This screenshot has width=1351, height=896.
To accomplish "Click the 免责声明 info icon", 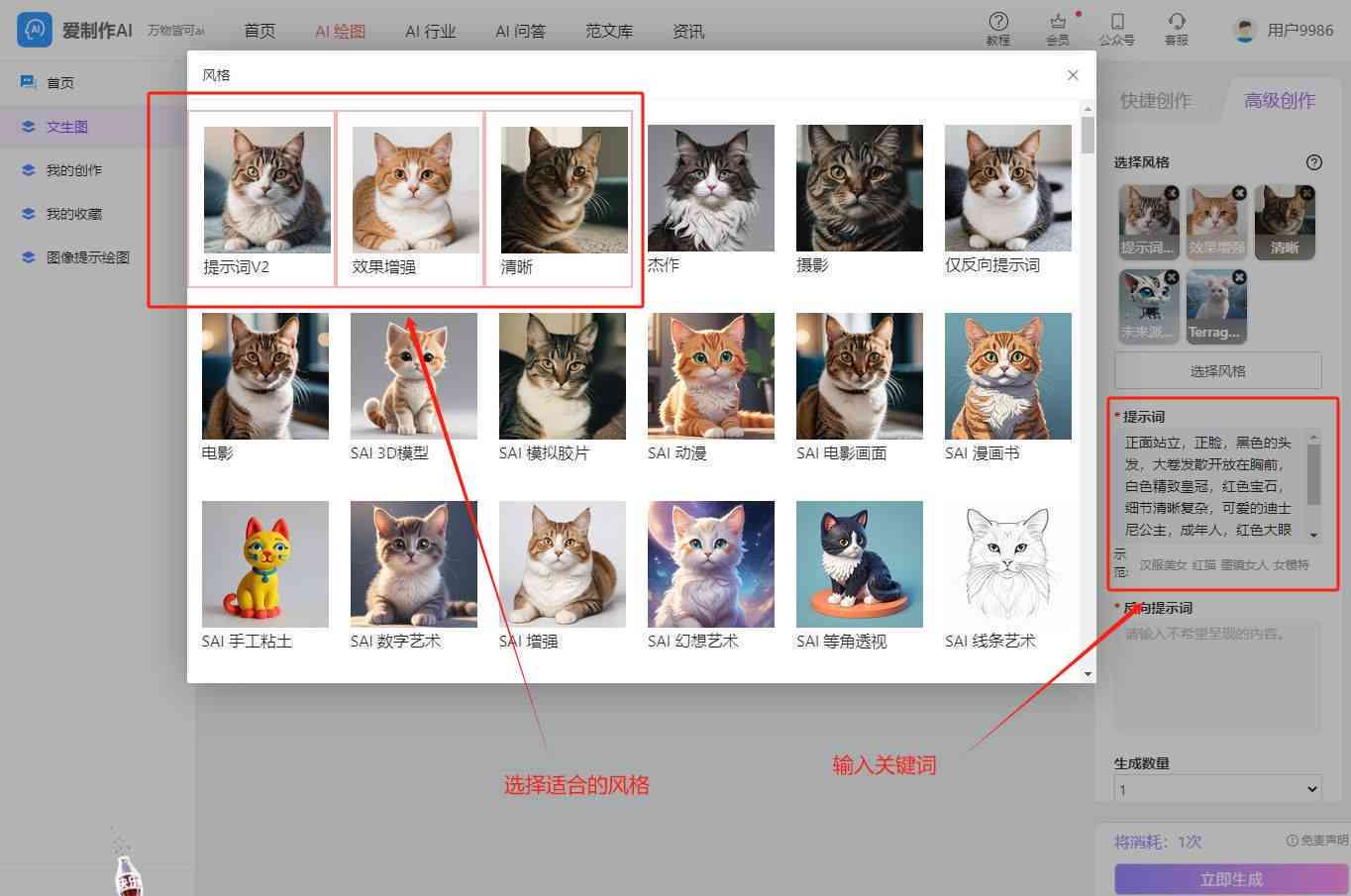I will [1292, 841].
